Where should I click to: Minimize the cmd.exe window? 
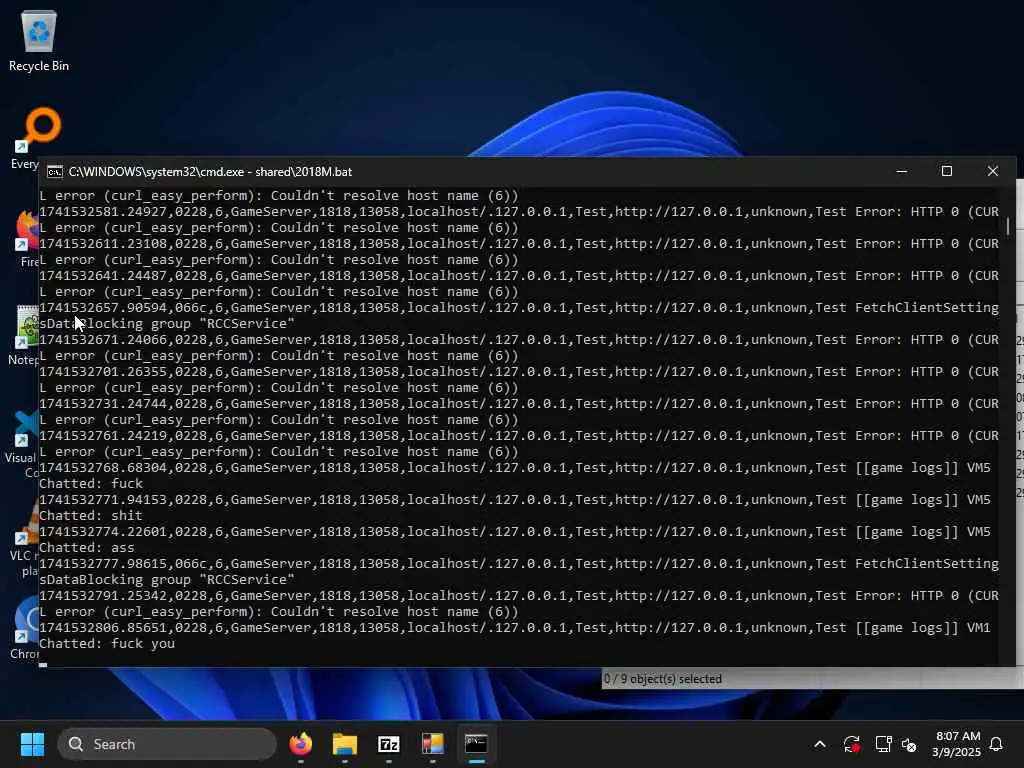click(902, 171)
